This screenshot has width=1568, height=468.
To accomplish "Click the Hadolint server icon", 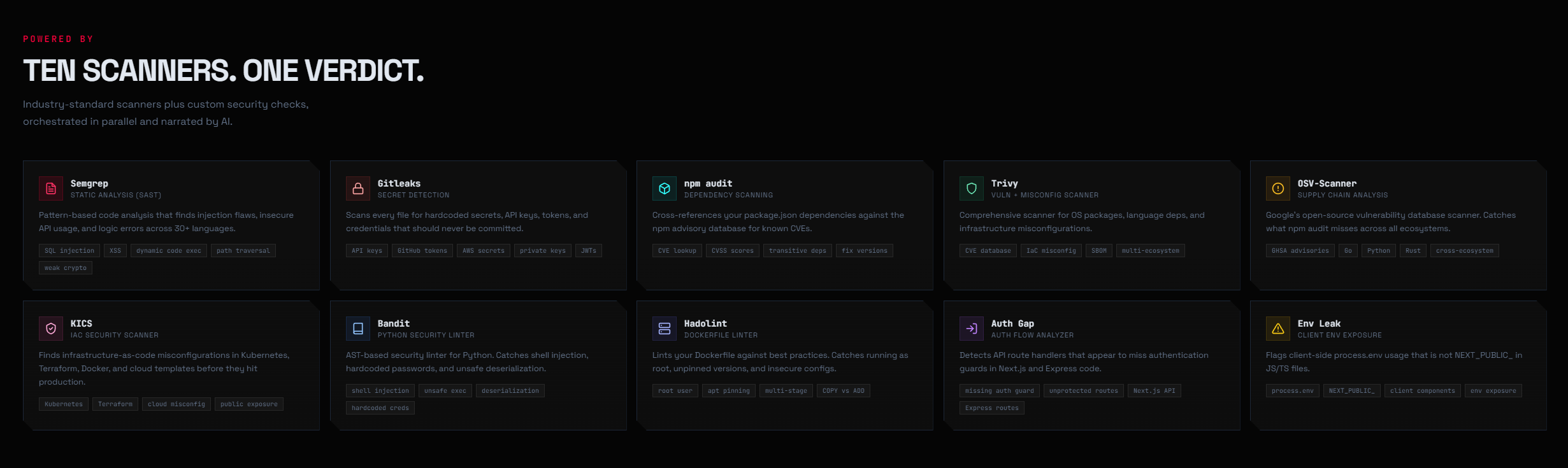I will (x=665, y=329).
